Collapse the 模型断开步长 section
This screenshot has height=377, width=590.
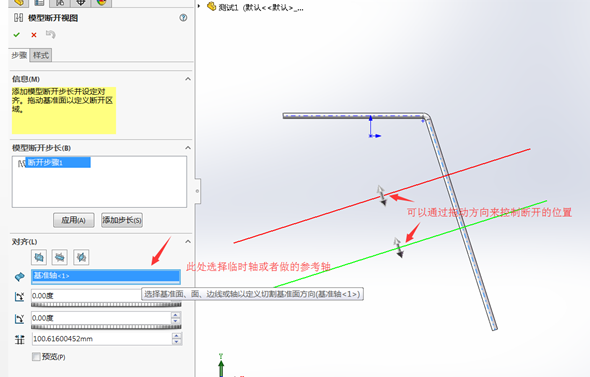(188, 148)
